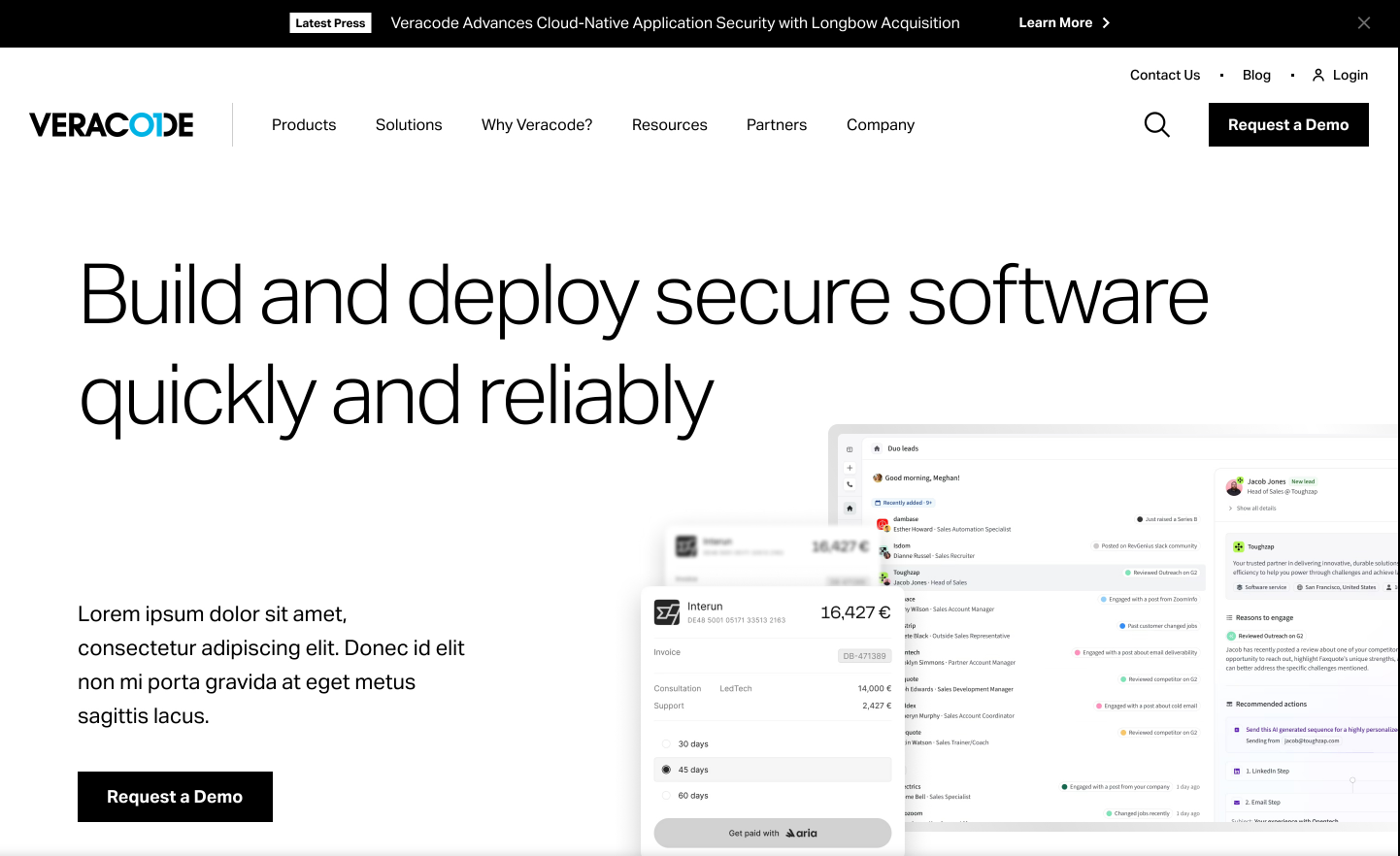Click the Learn More link in the banner
This screenshot has height=856, width=1400.
[1064, 23]
